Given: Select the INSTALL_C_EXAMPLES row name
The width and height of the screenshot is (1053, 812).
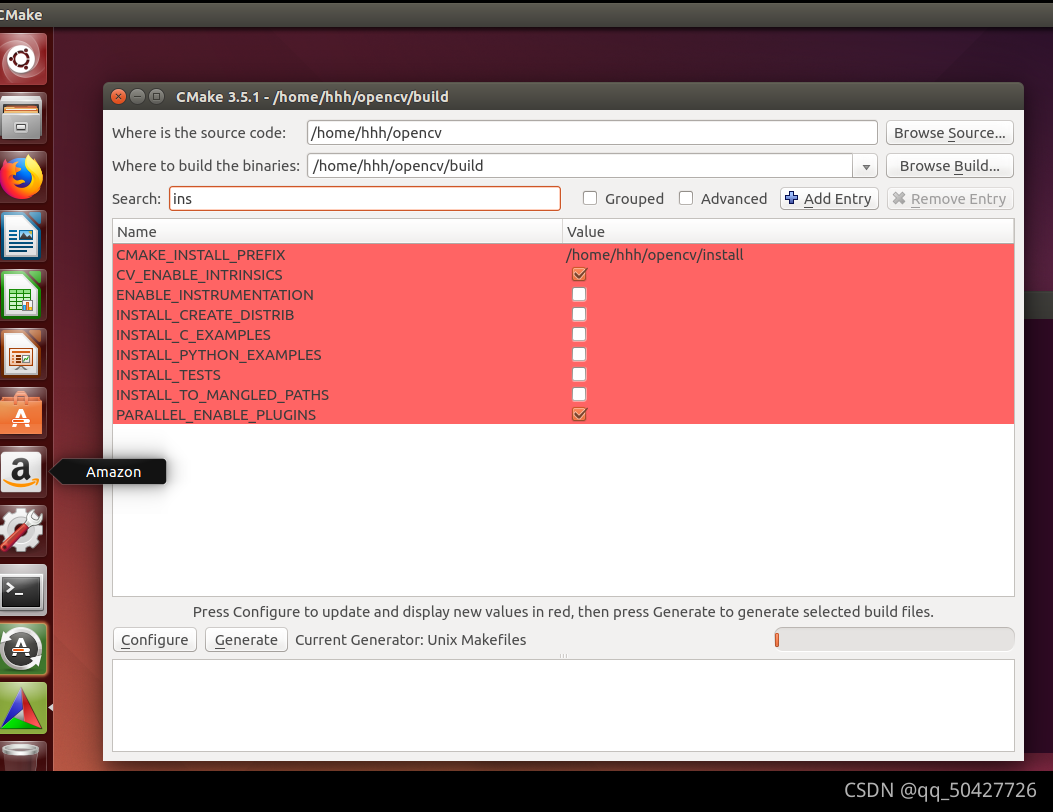Looking at the screenshot, I should 193,335.
